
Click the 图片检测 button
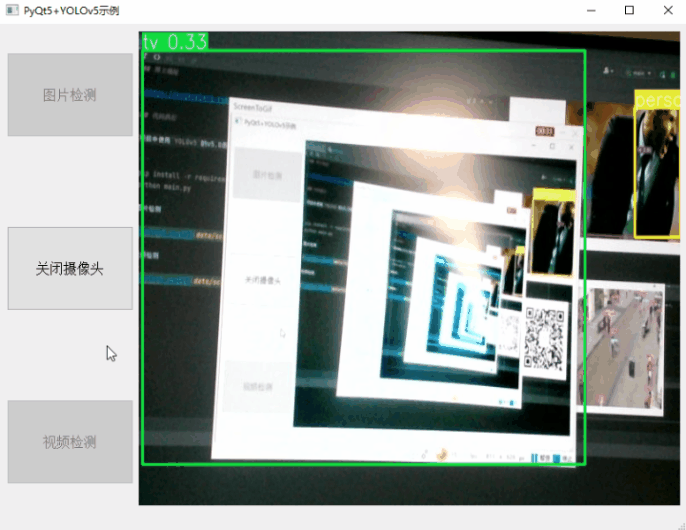(70, 95)
